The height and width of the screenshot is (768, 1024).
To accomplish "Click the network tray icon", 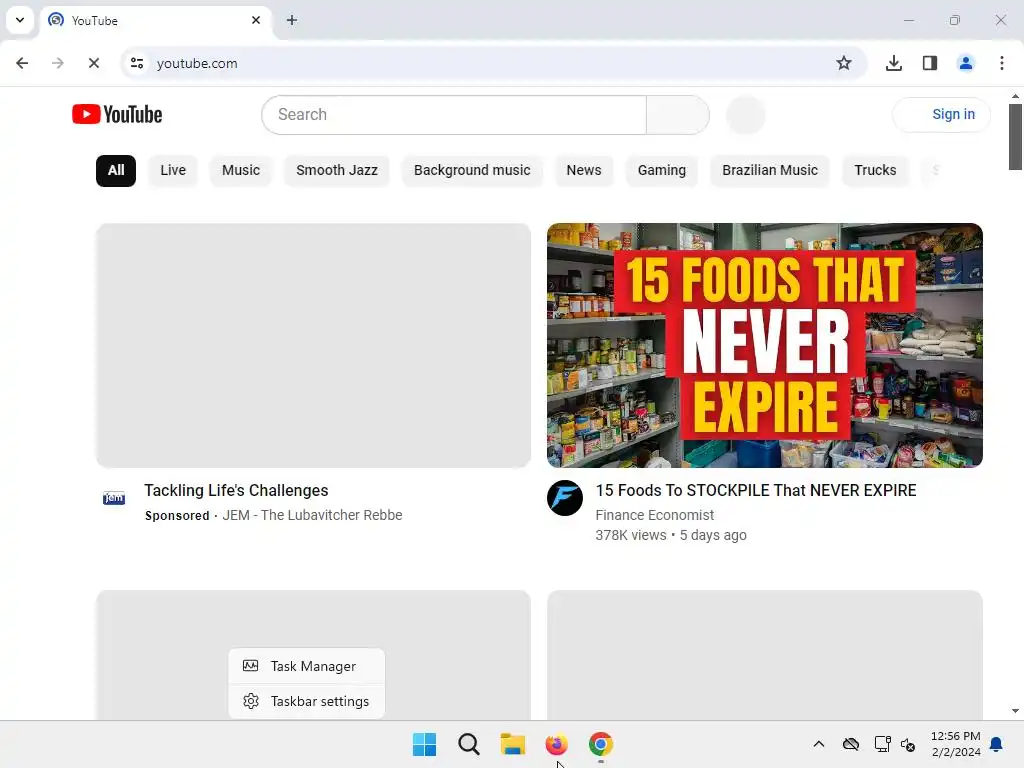I will click(882, 744).
